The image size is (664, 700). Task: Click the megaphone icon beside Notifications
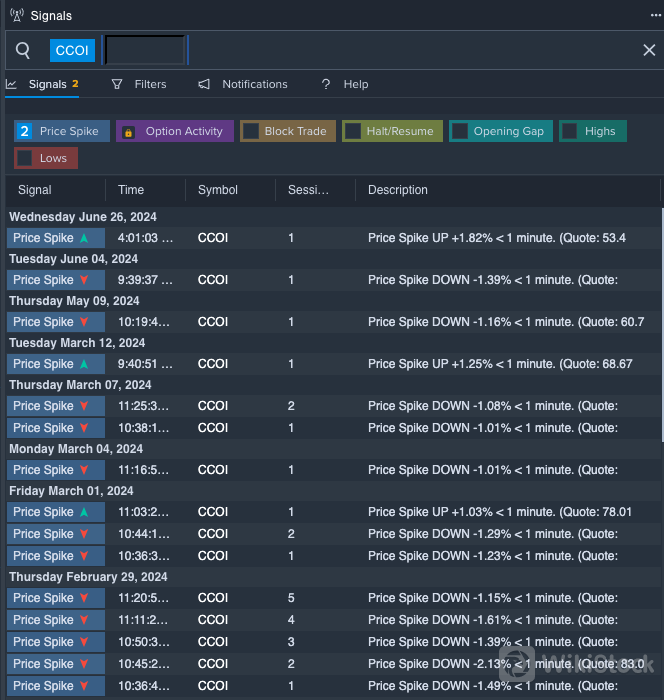[204, 85]
